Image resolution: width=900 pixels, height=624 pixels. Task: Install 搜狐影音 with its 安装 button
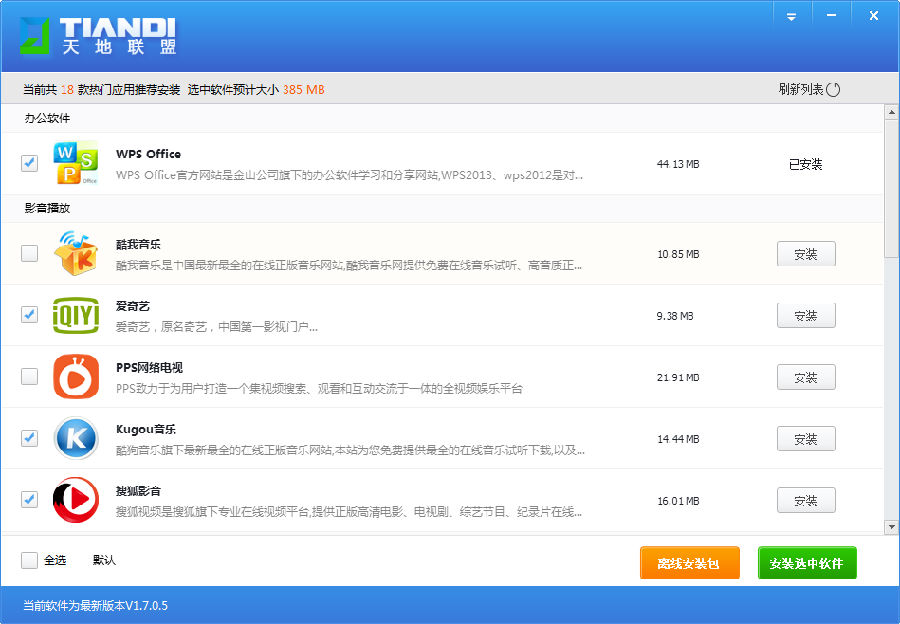point(806,501)
